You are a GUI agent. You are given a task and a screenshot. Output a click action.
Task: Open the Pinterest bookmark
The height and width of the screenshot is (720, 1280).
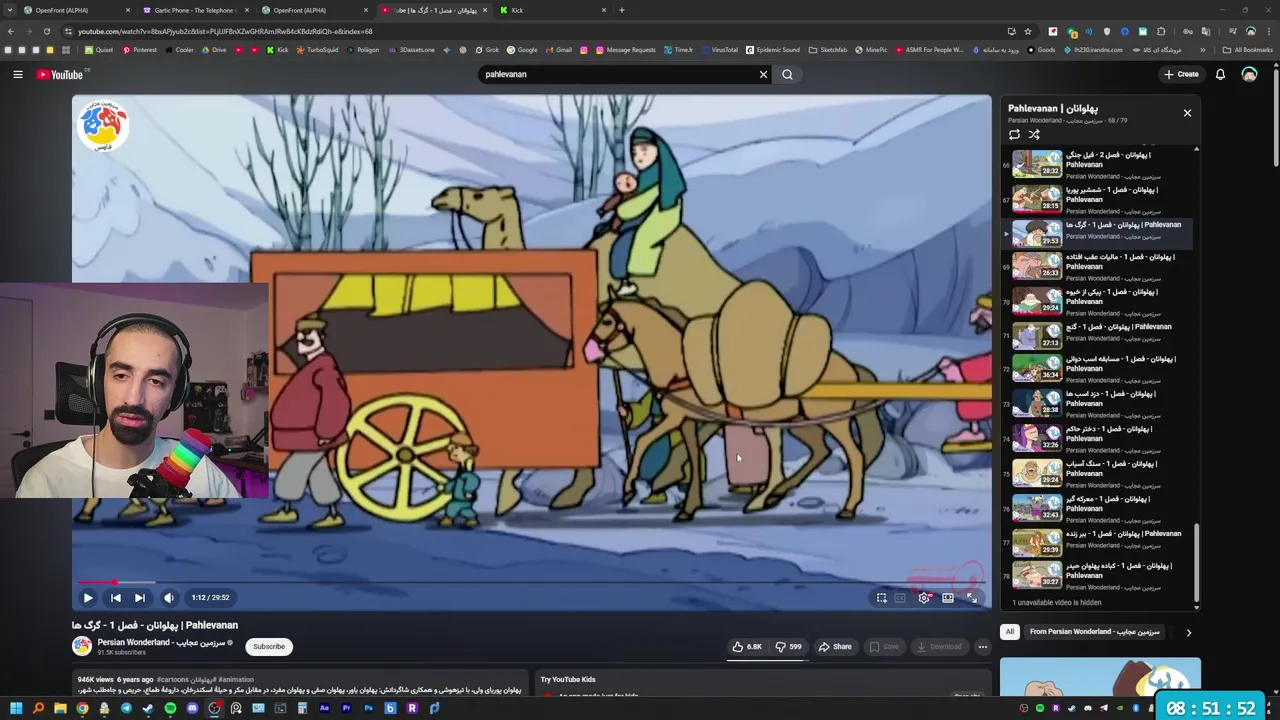139,50
